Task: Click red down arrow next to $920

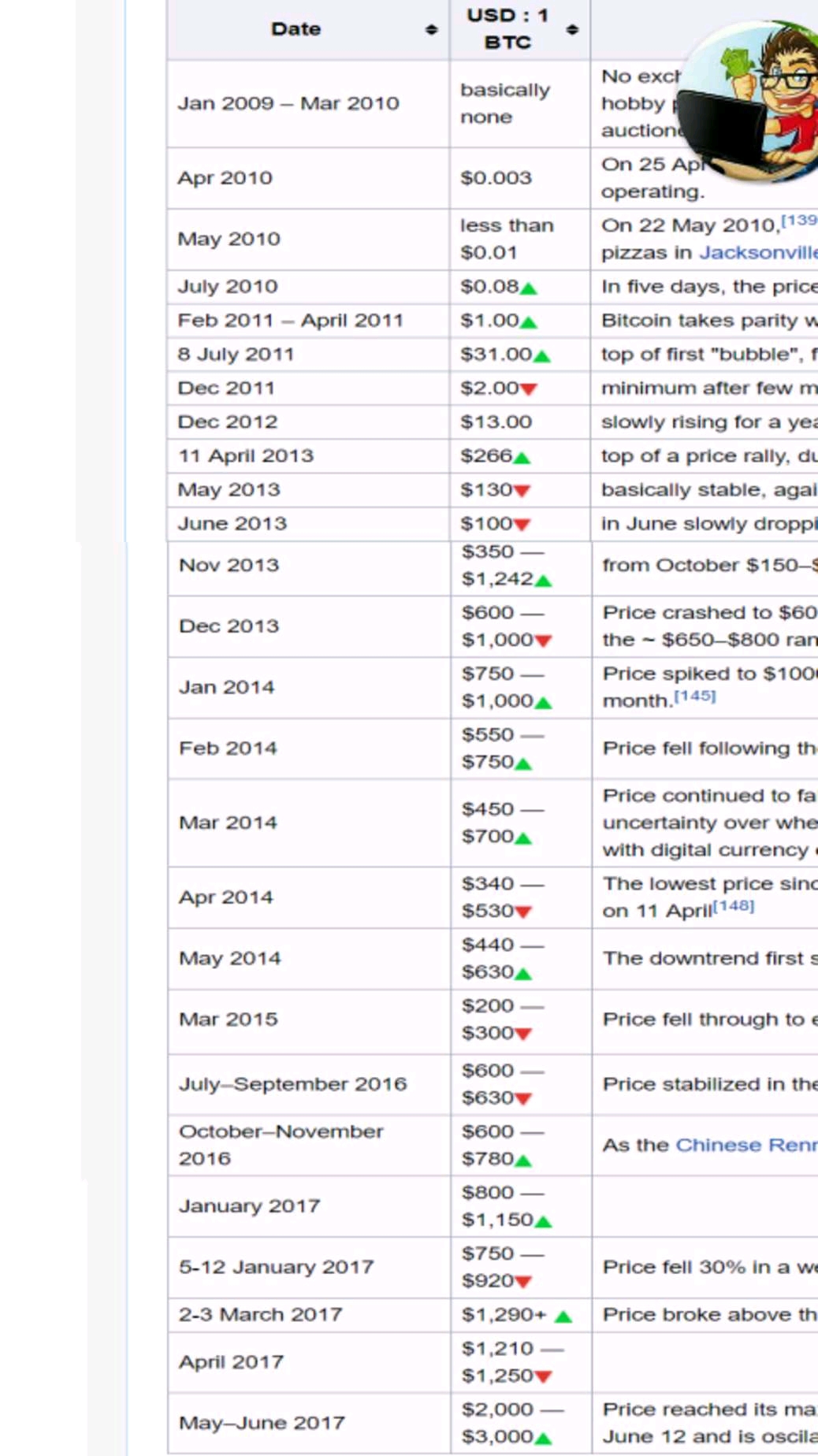Action: click(x=523, y=1283)
